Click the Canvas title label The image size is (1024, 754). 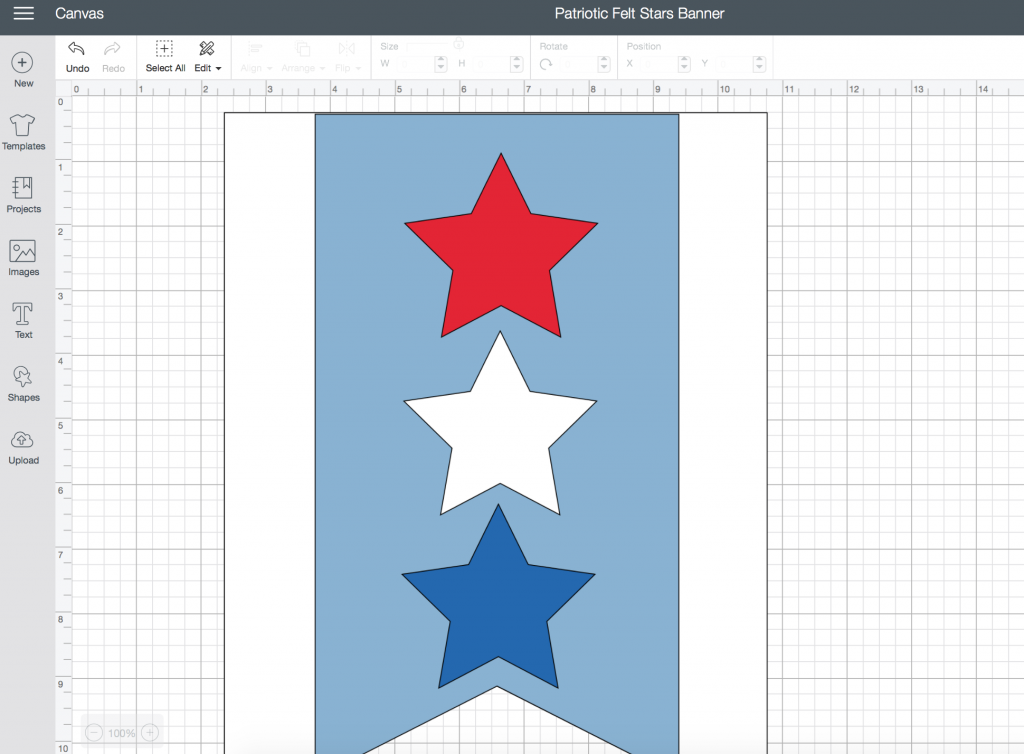[x=79, y=13]
